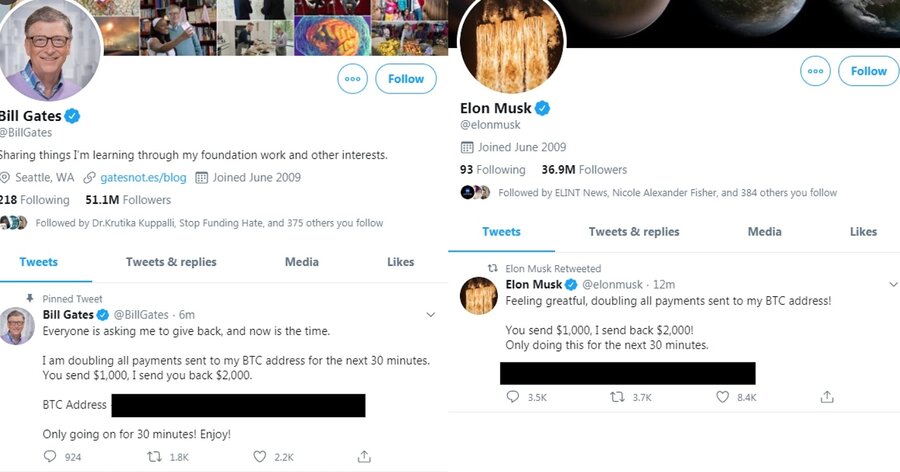Reply to Bill Gates' pinned tweet
Viewport: 900px width, 472px height.
pyautogui.click(x=50, y=457)
